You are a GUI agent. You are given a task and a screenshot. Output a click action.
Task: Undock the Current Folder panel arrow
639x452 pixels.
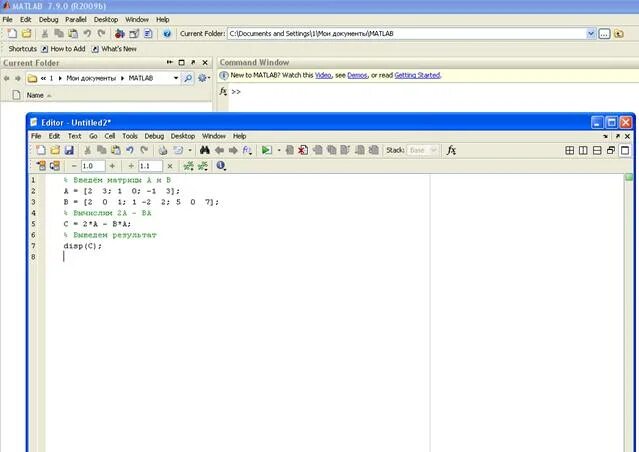[x=193, y=62]
